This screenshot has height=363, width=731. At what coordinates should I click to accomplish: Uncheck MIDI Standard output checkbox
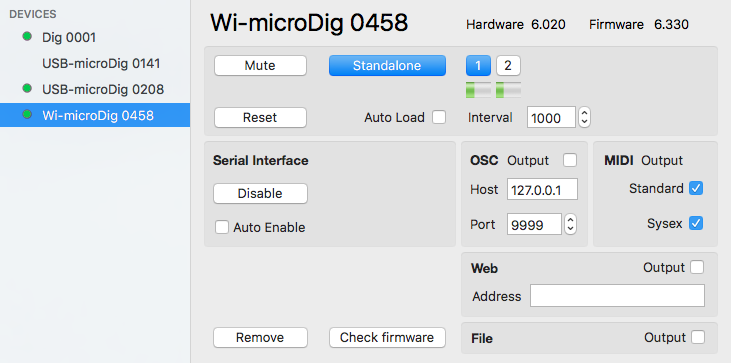pos(696,188)
